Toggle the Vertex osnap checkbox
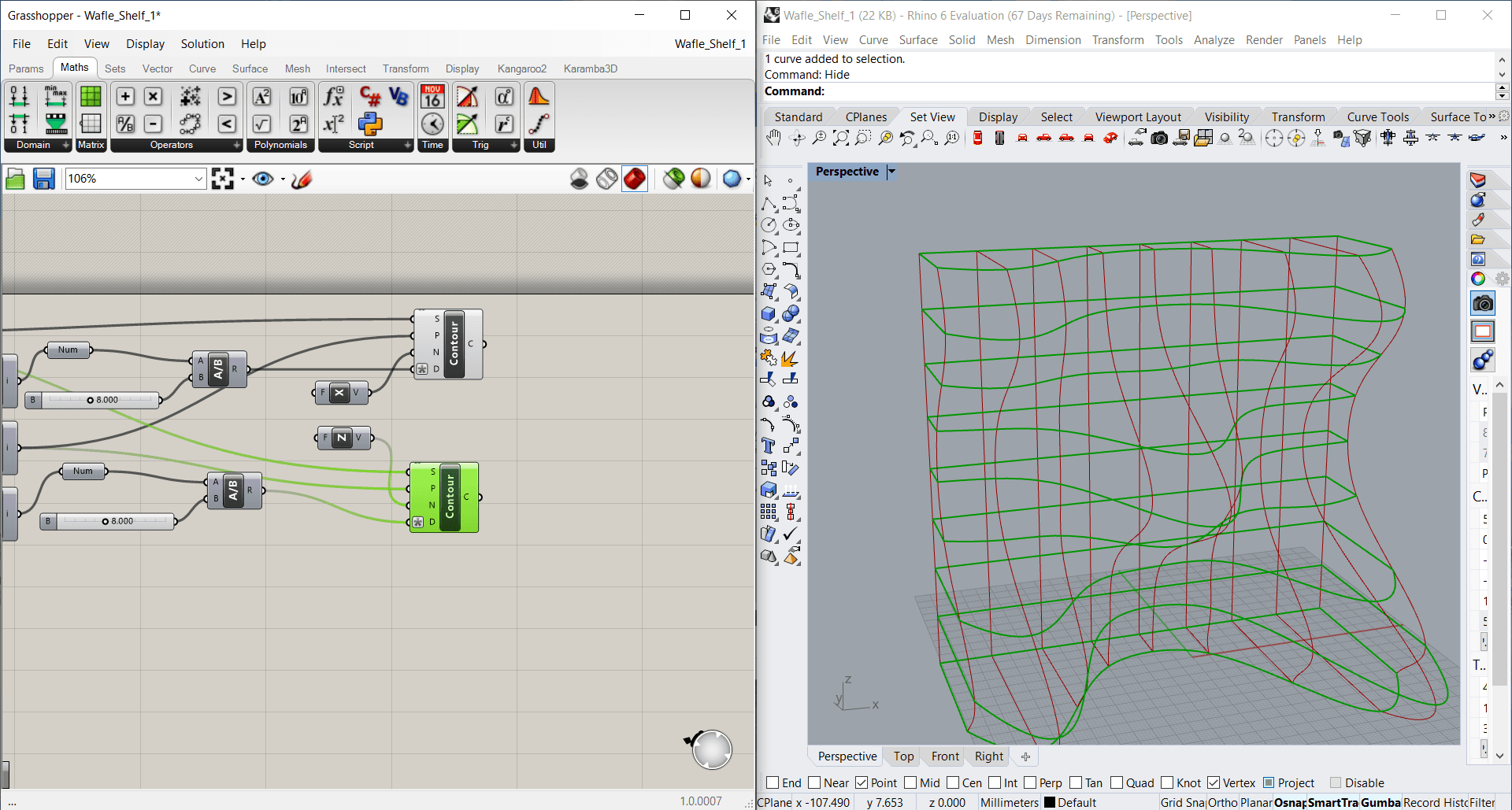This screenshot has height=810, width=1512. [1214, 782]
